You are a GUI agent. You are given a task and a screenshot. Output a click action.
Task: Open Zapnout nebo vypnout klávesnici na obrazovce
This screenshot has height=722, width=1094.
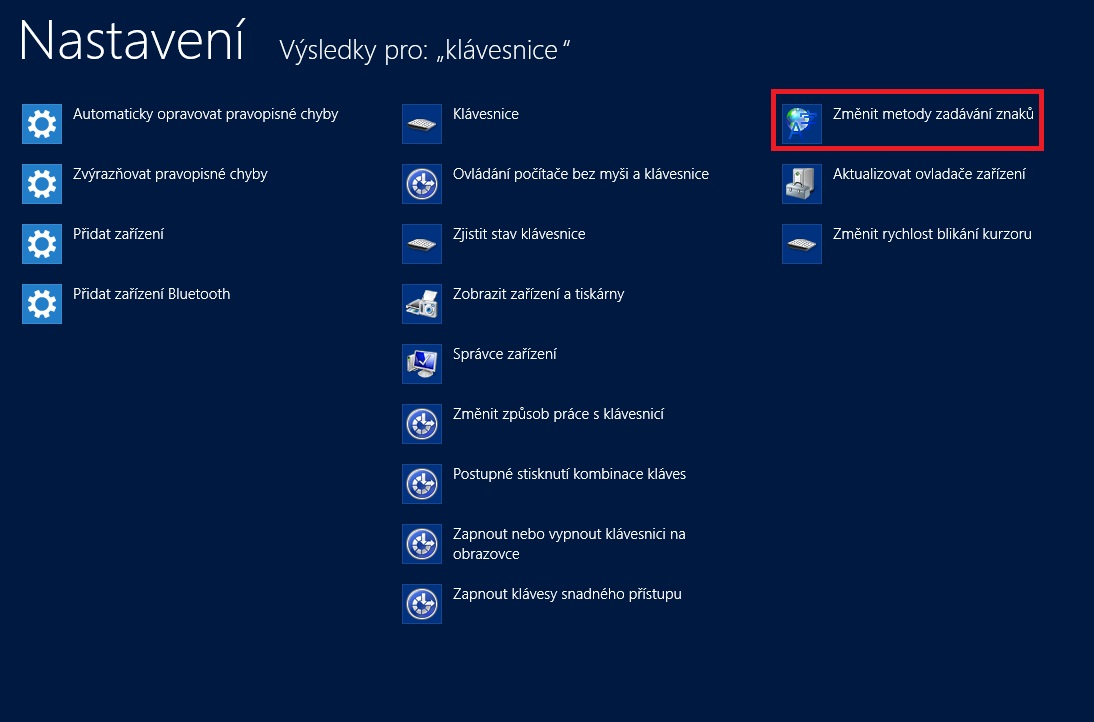click(569, 544)
